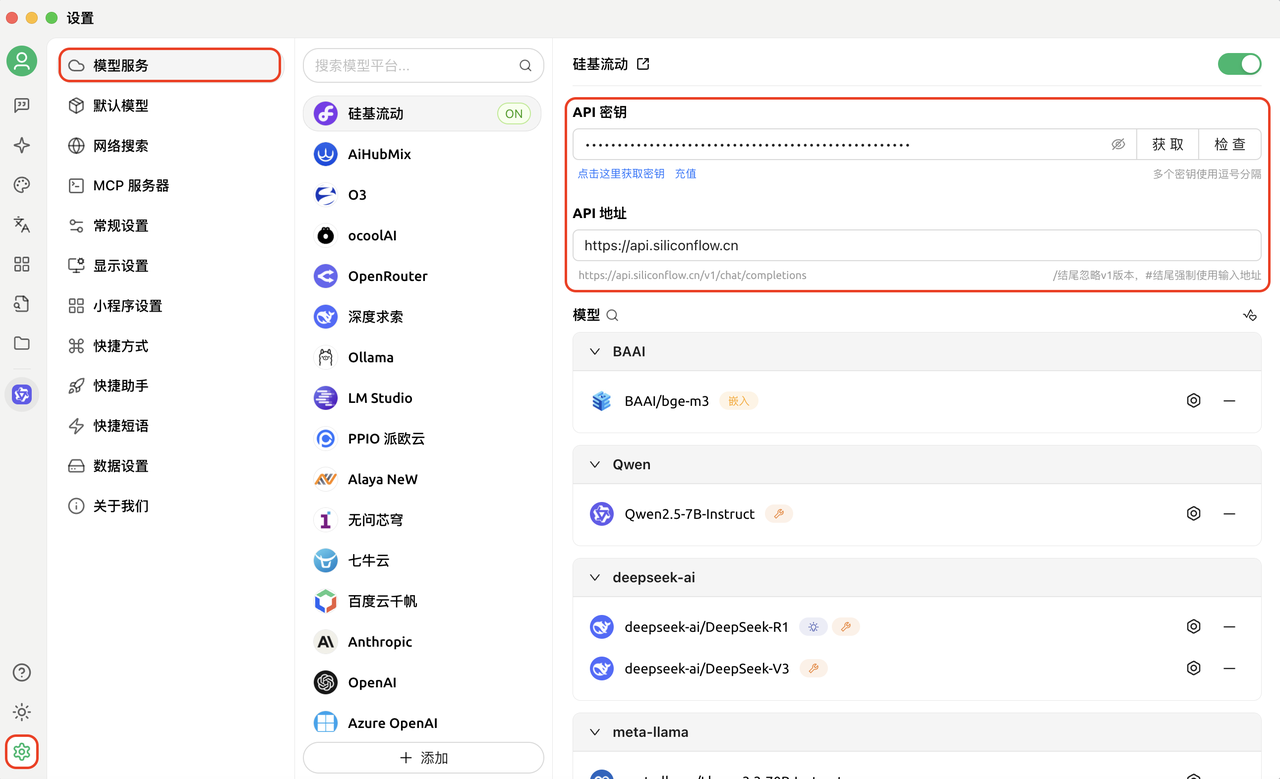Select 常规设置 settings menu

click(x=169, y=225)
